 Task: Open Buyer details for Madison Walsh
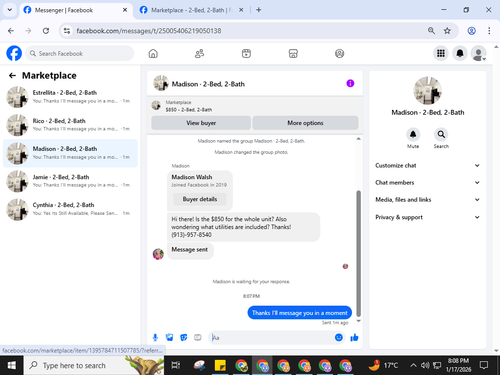pos(200,199)
